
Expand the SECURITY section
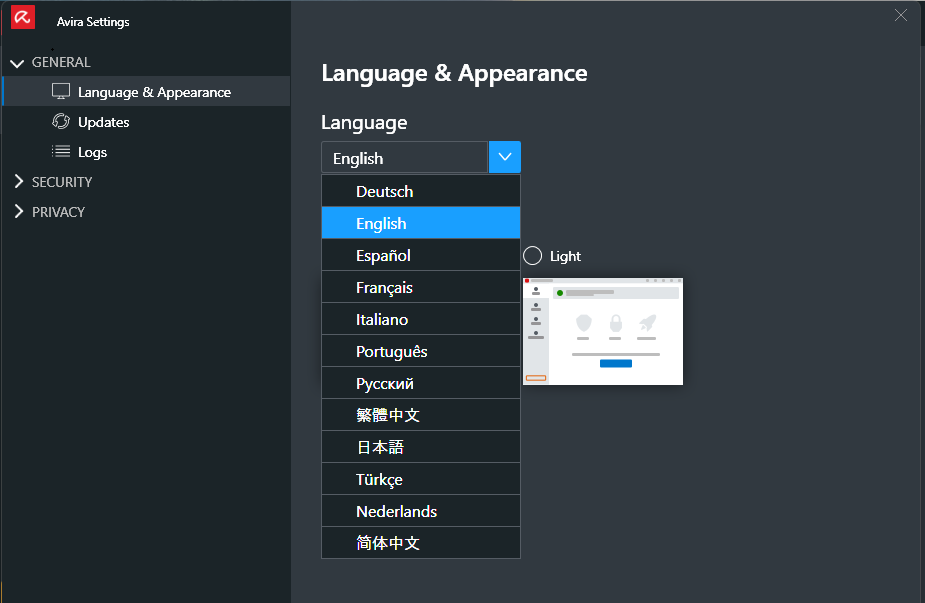18,182
